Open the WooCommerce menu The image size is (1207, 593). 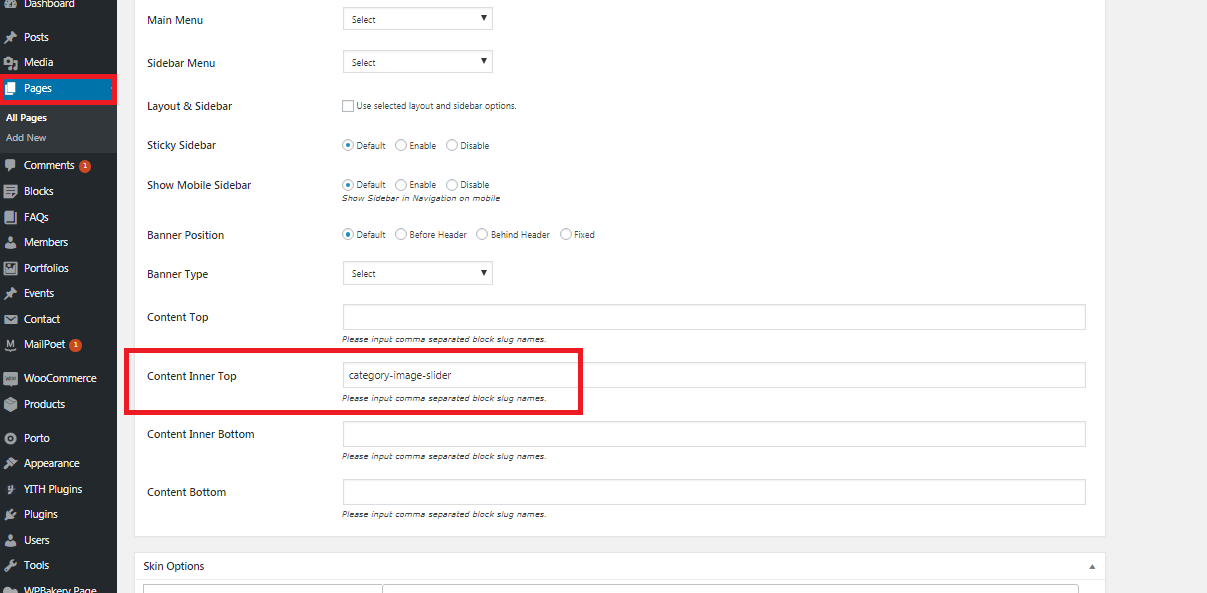[58, 378]
